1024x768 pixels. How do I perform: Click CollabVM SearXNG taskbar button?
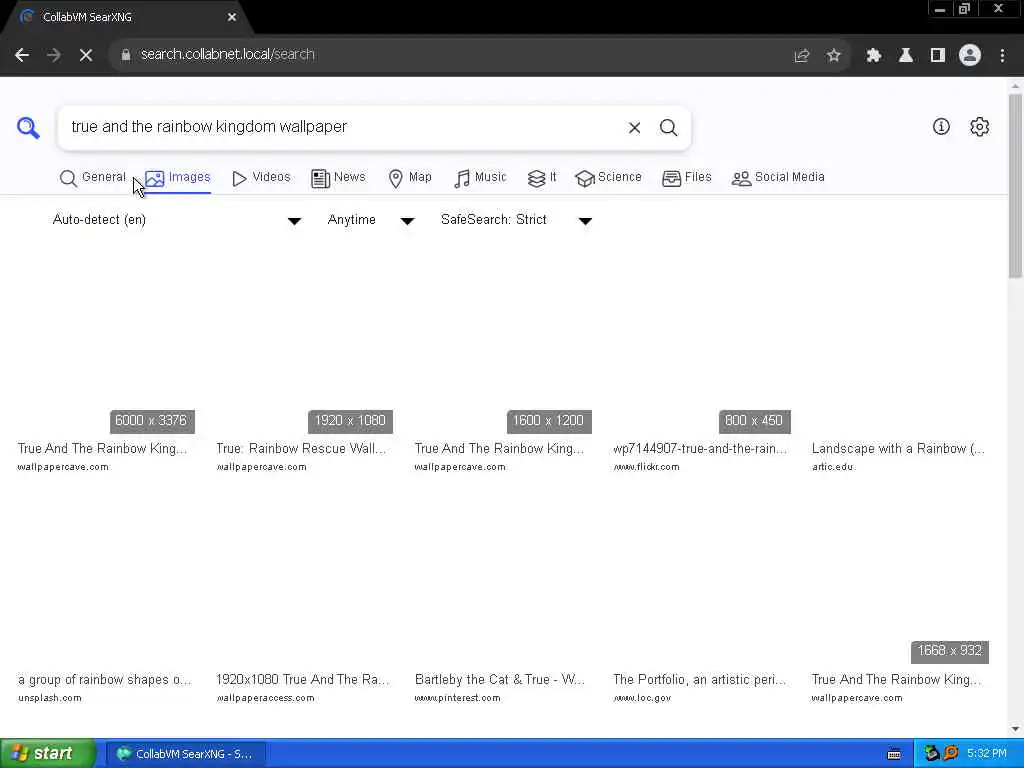coord(185,754)
